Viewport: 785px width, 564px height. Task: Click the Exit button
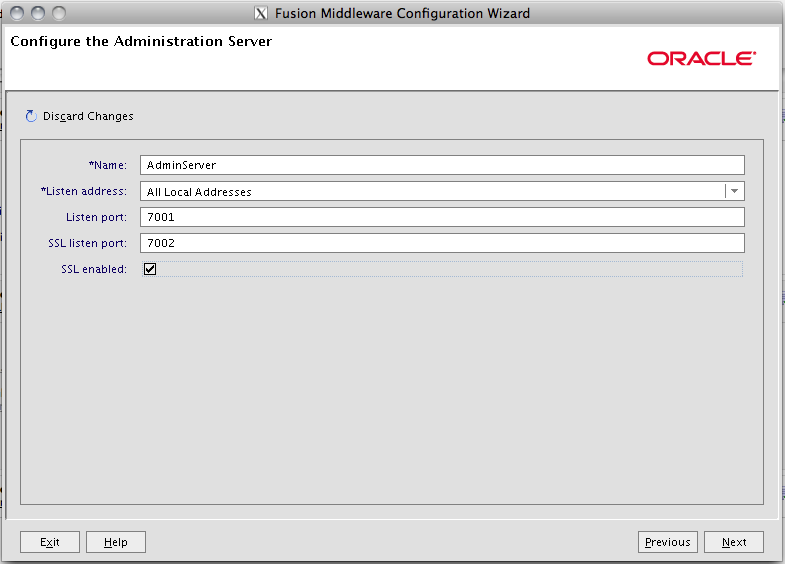coord(50,542)
